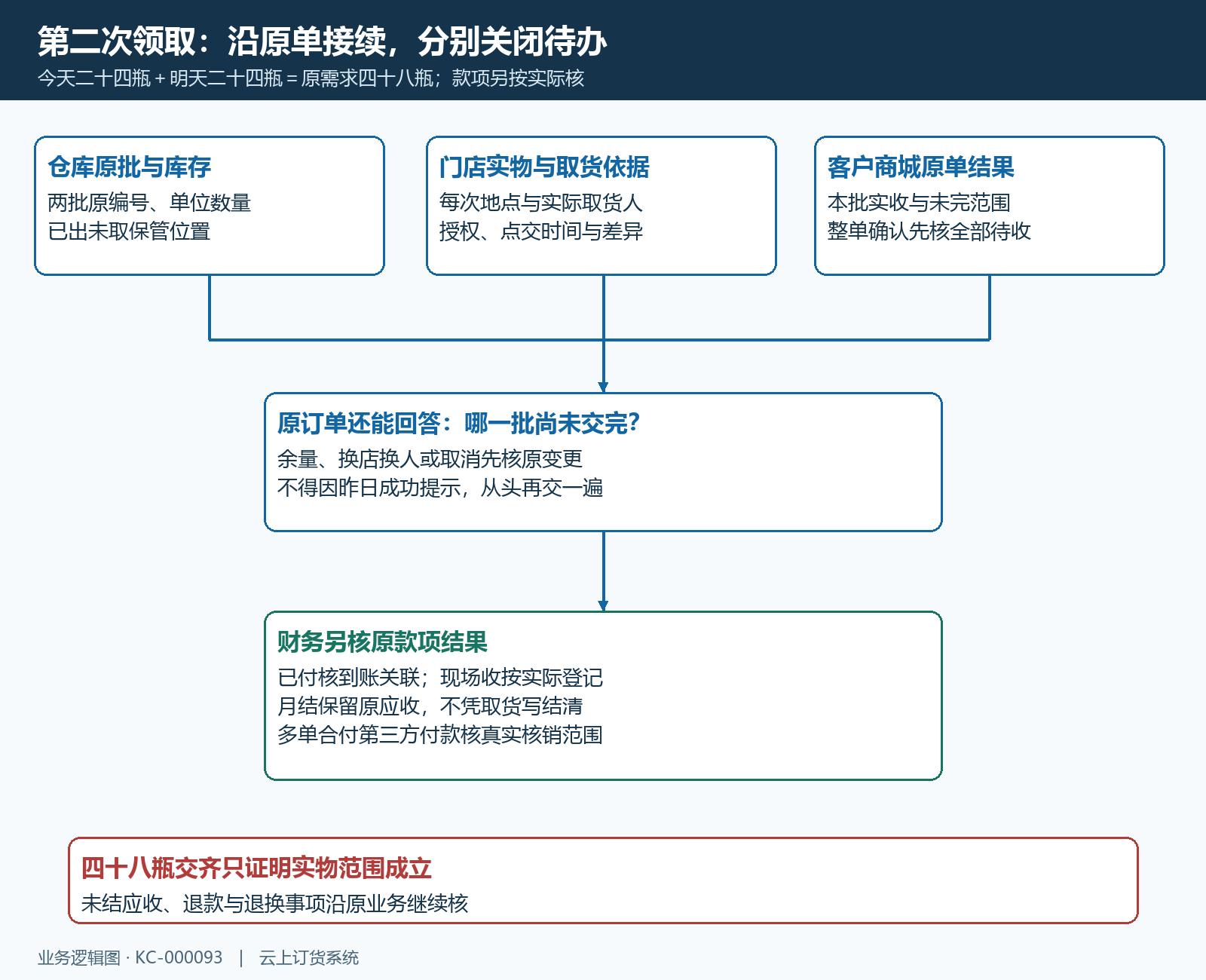
Task: Select the line 多单合付第三方付款核真实核销范围
Action: click(440, 735)
